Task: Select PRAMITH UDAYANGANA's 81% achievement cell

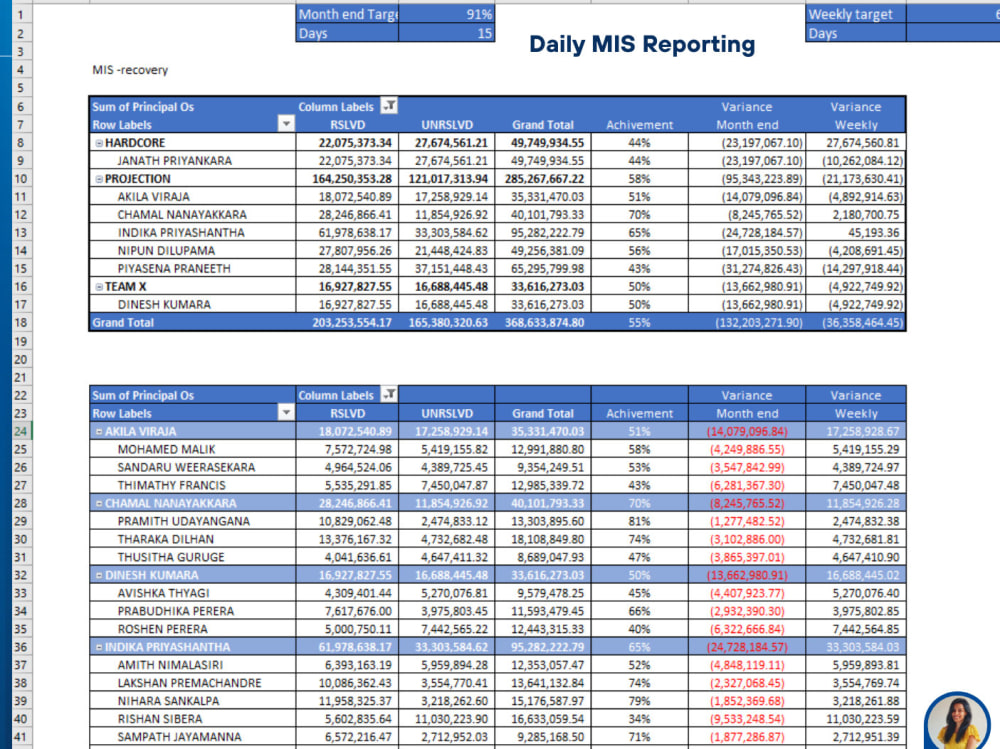Action: [x=640, y=521]
